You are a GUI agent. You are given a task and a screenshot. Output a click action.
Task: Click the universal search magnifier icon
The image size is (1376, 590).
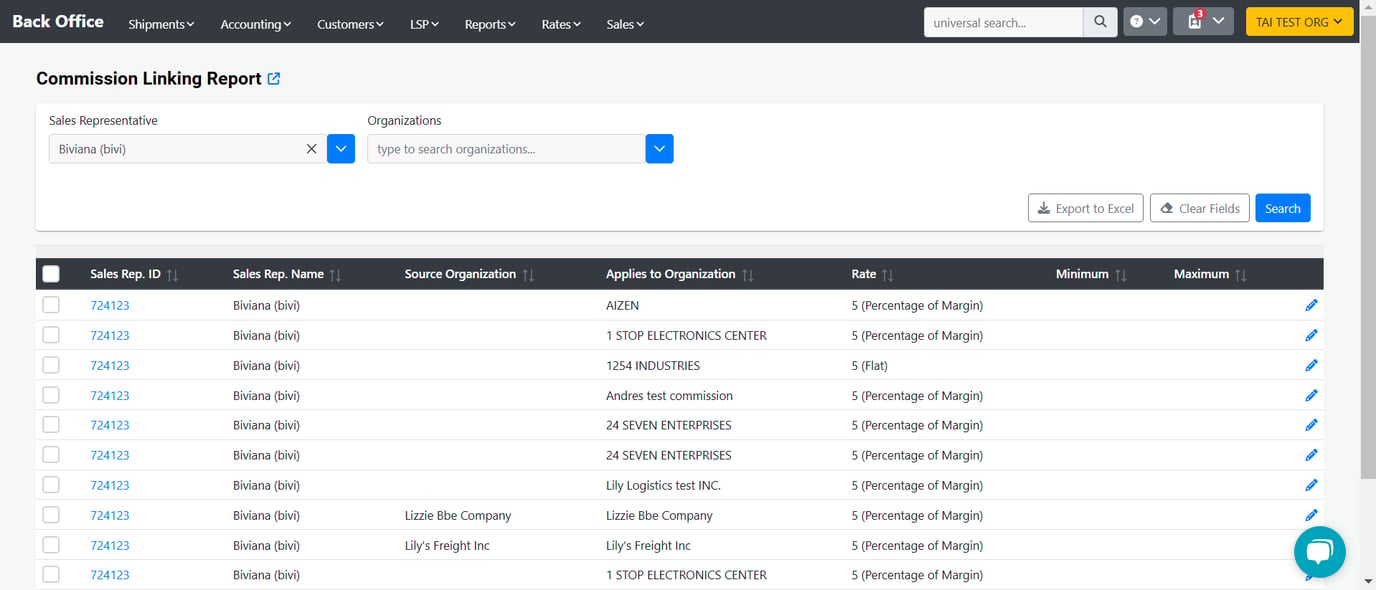(1100, 22)
